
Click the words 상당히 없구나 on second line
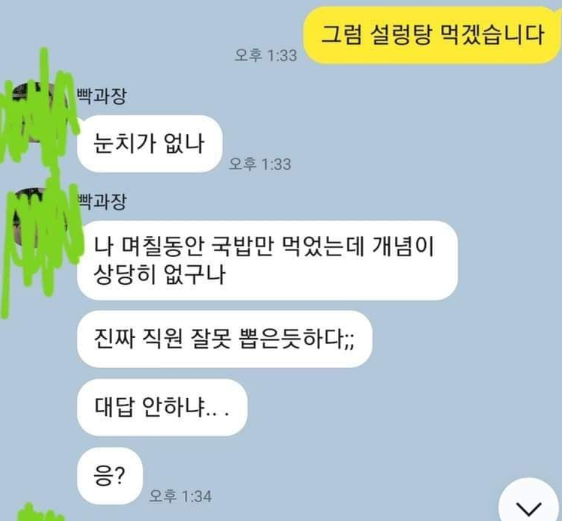[x=159, y=275]
